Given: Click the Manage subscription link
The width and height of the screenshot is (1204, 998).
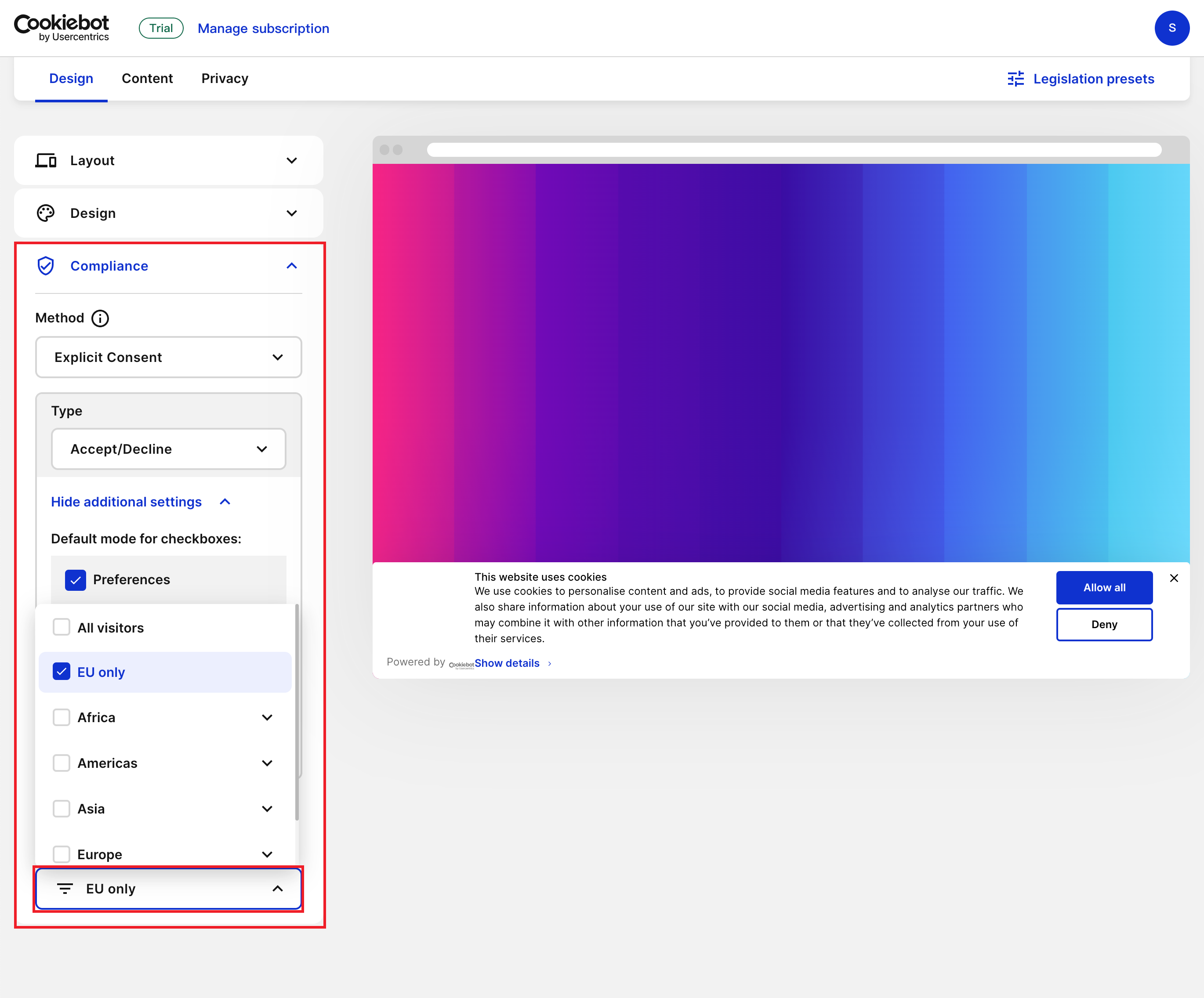Looking at the screenshot, I should (x=263, y=28).
